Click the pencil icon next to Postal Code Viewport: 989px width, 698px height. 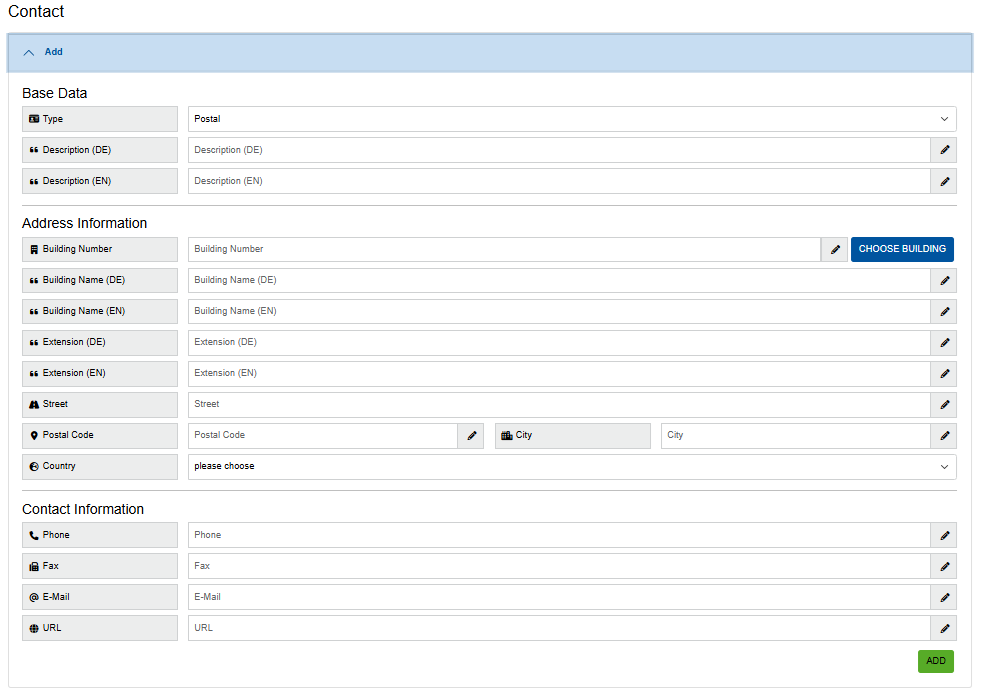pyautogui.click(x=470, y=435)
